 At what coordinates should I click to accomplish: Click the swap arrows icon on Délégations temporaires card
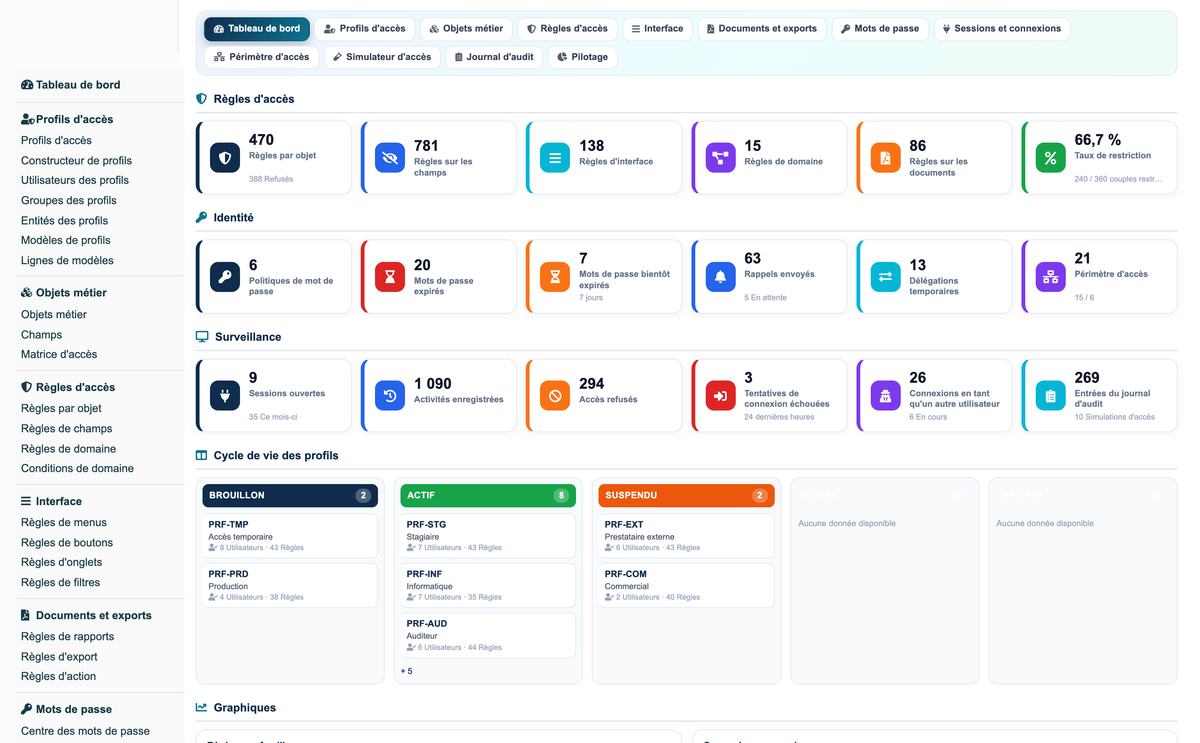coord(885,277)
